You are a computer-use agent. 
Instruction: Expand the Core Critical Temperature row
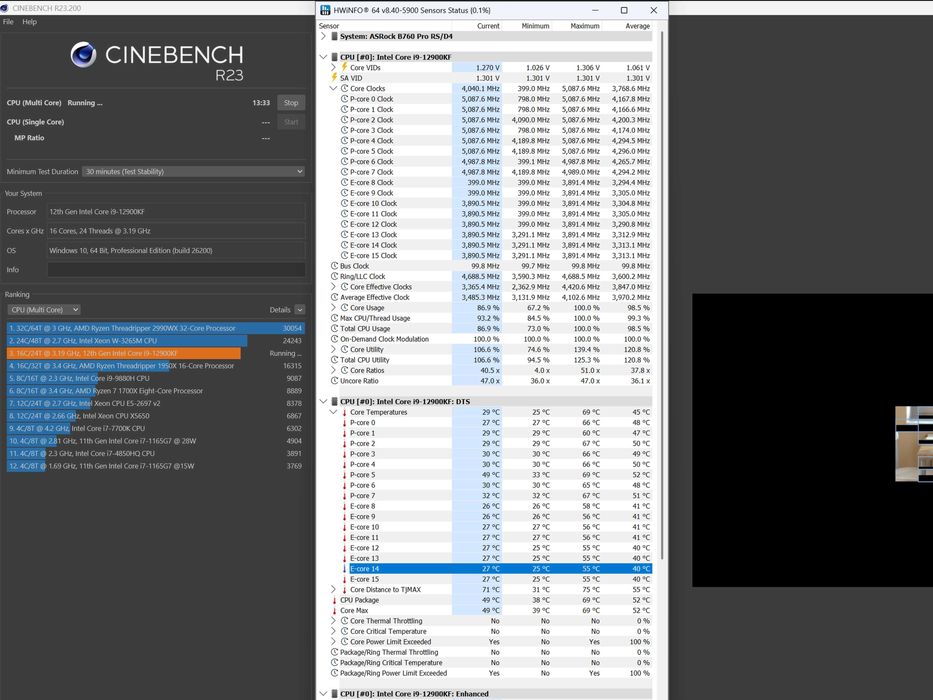coord(333,632)
